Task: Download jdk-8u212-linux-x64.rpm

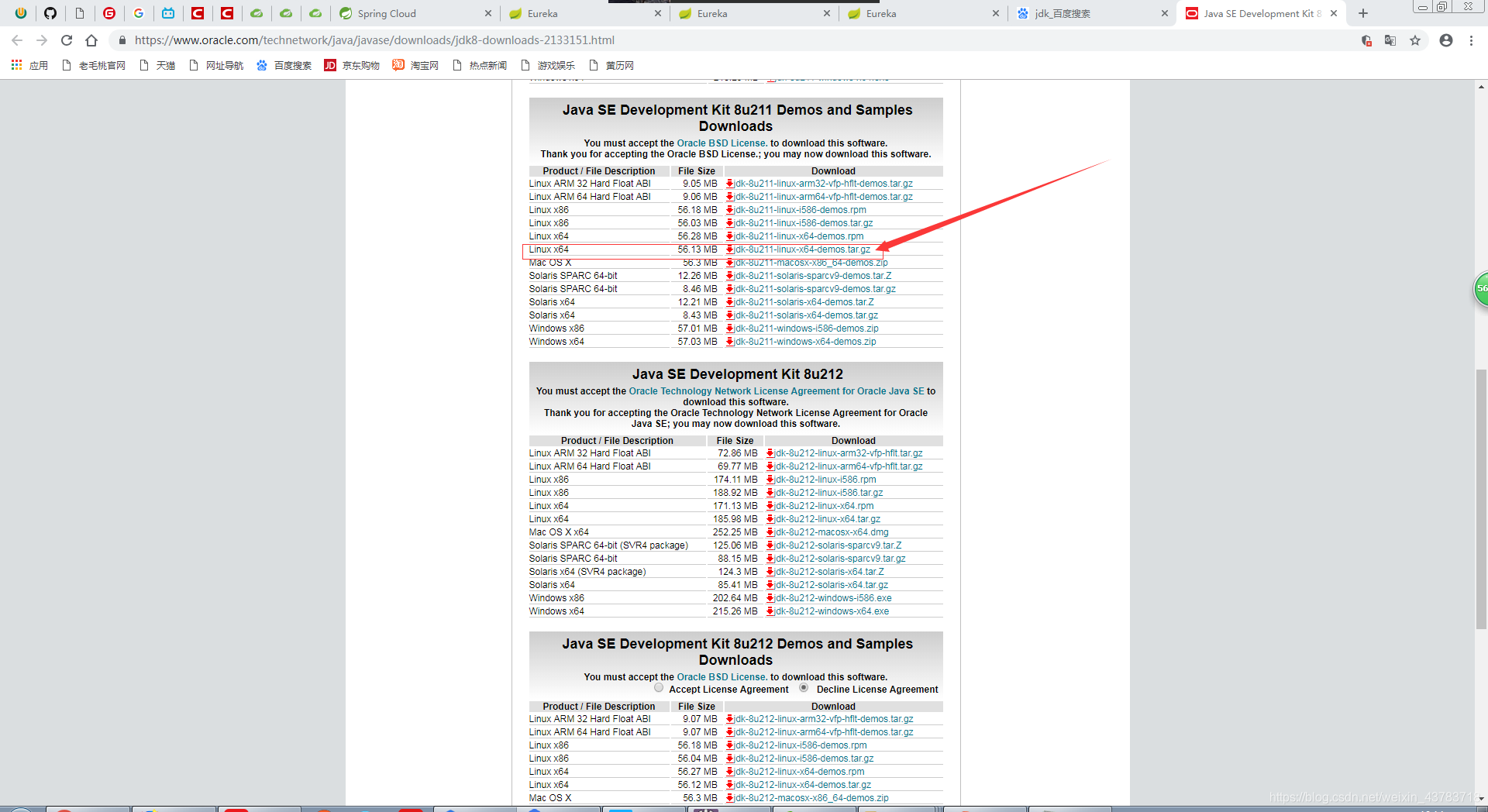Action: tap(824, 506)
